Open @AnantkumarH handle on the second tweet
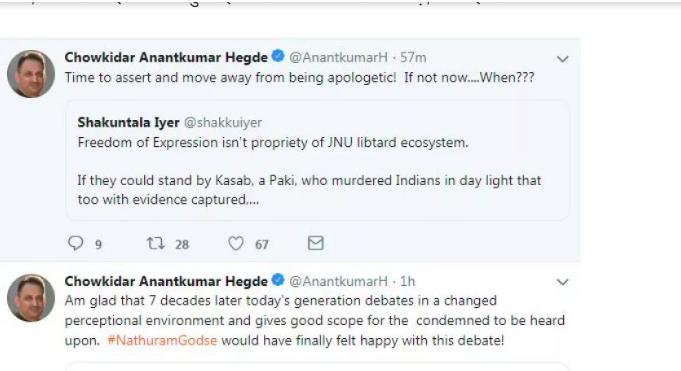 tap(338, 281)
